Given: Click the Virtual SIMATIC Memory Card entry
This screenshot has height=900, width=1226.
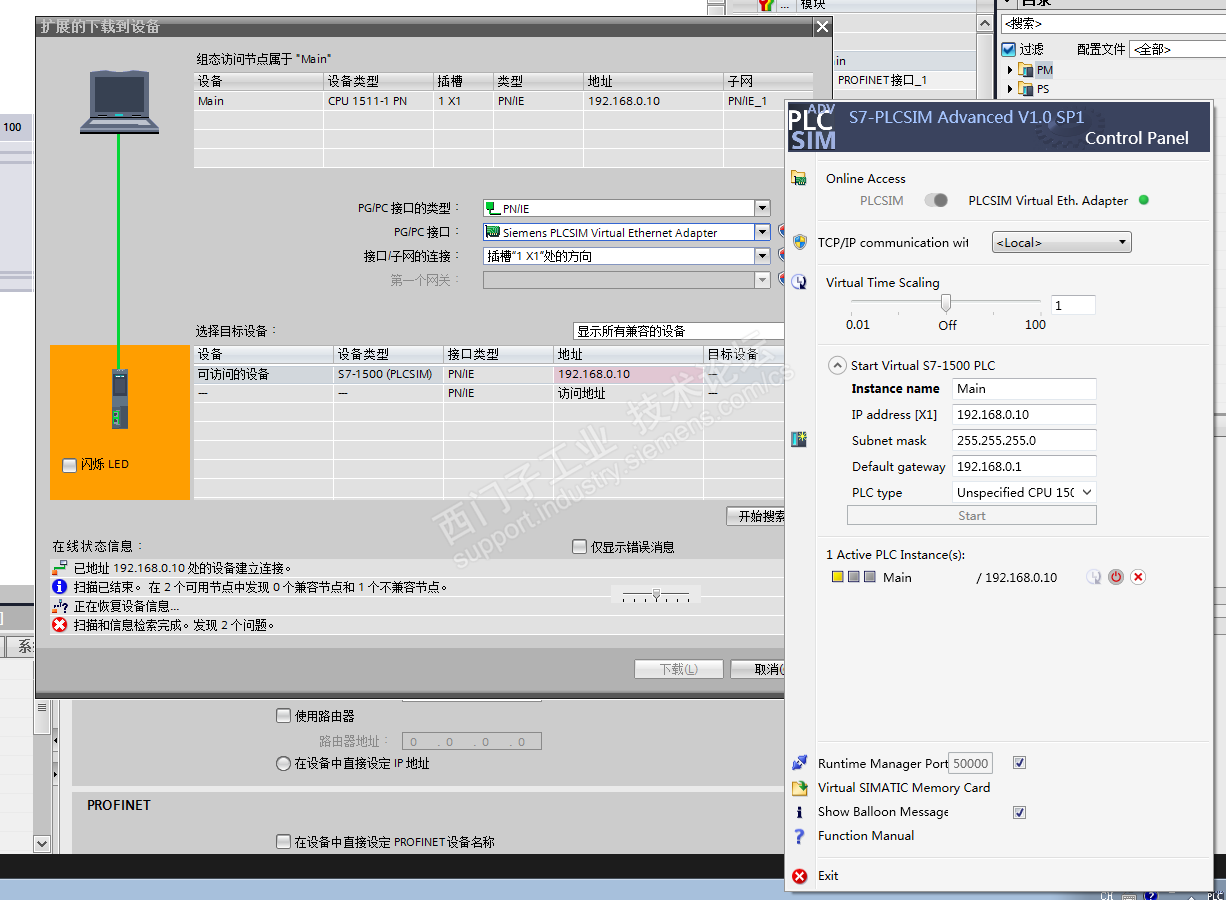Looking at the screenshot, I should (x=904, y=788).
